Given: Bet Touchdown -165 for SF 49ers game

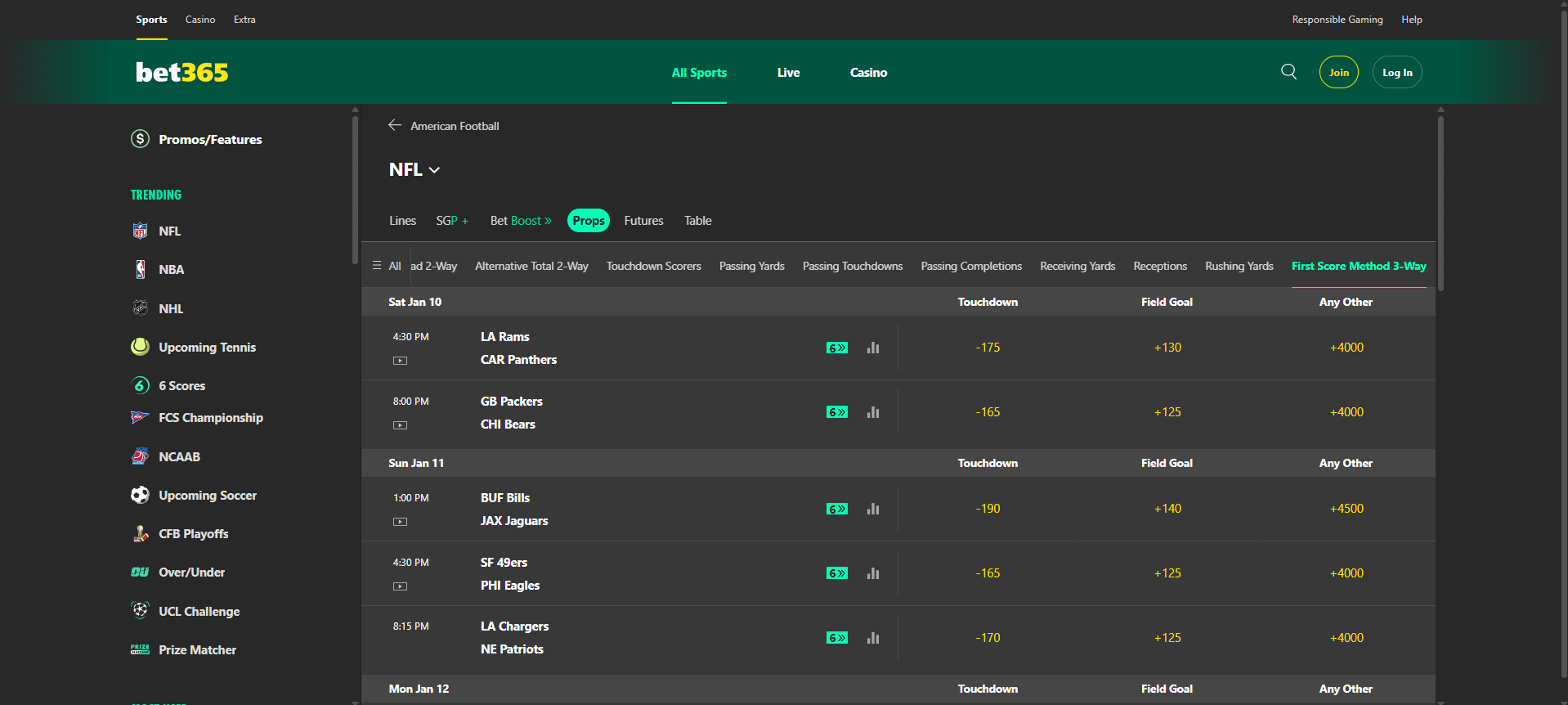Looking at the screenshot, I should click(988, 573).
